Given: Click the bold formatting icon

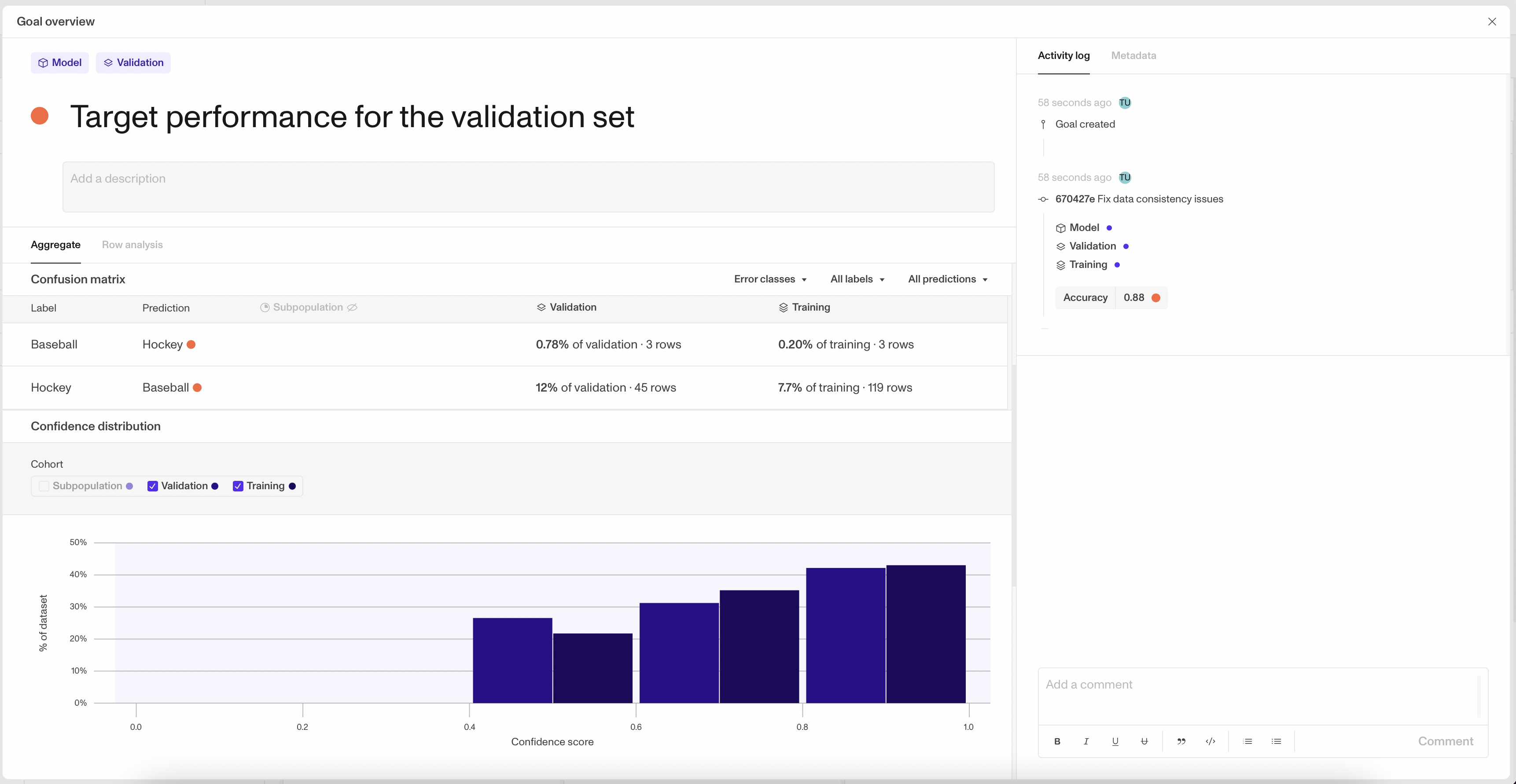Looking at the screenshot, I should (1057, 741).
